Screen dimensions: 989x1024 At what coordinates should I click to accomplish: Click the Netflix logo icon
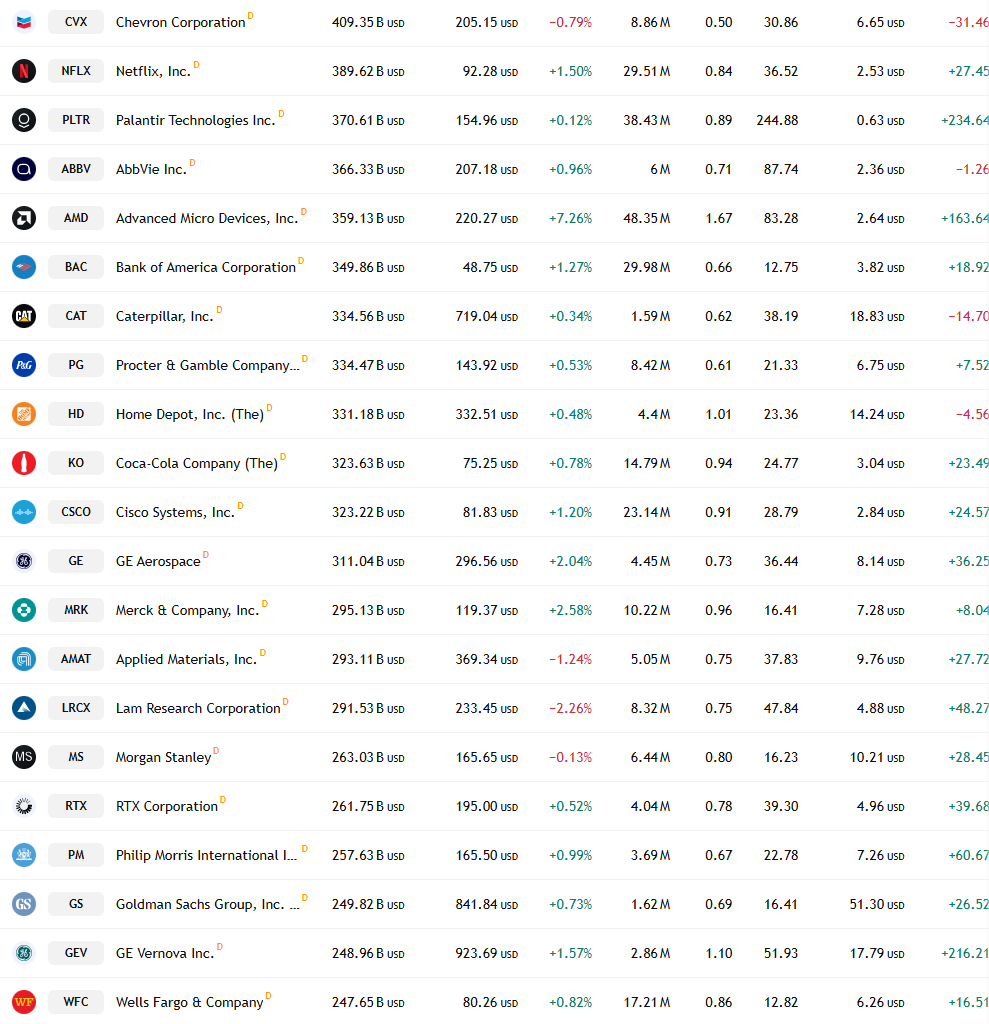pos(24,71)
